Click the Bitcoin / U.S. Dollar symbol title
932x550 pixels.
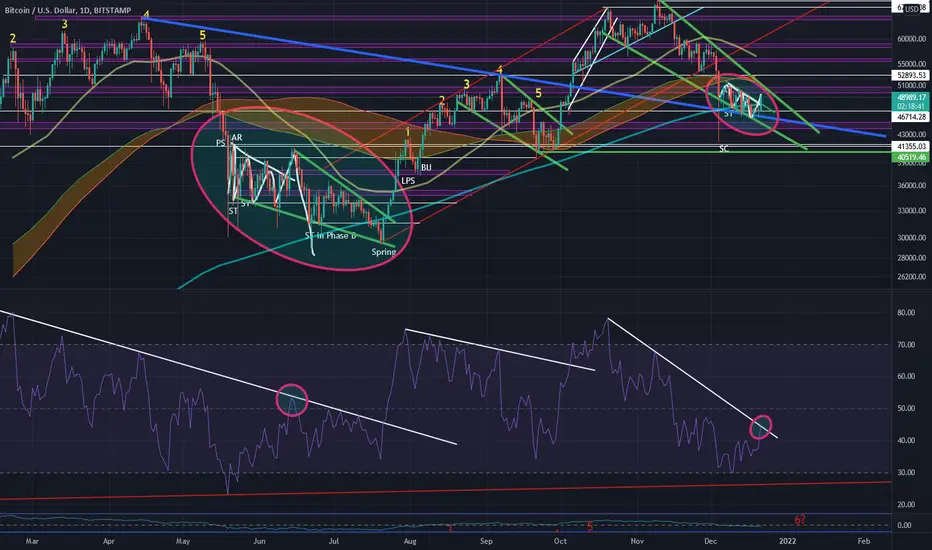pos(41,10)
